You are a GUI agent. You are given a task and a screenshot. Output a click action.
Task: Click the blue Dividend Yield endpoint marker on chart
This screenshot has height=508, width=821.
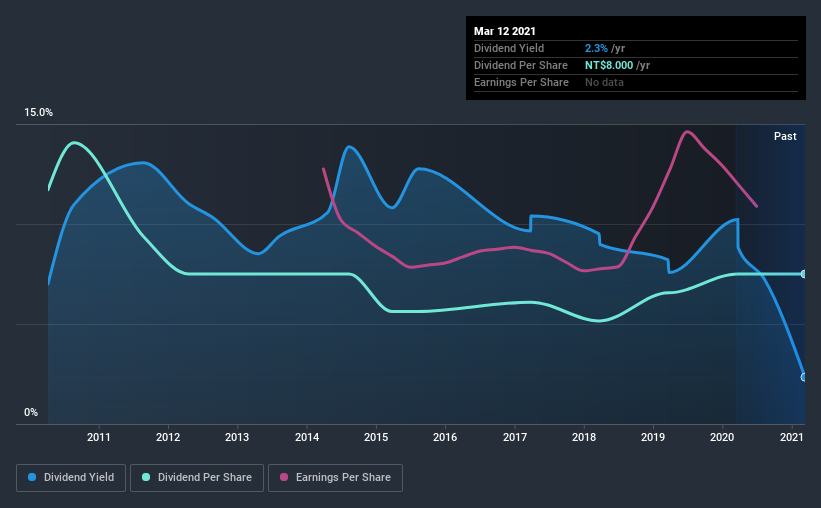[804, 377]
